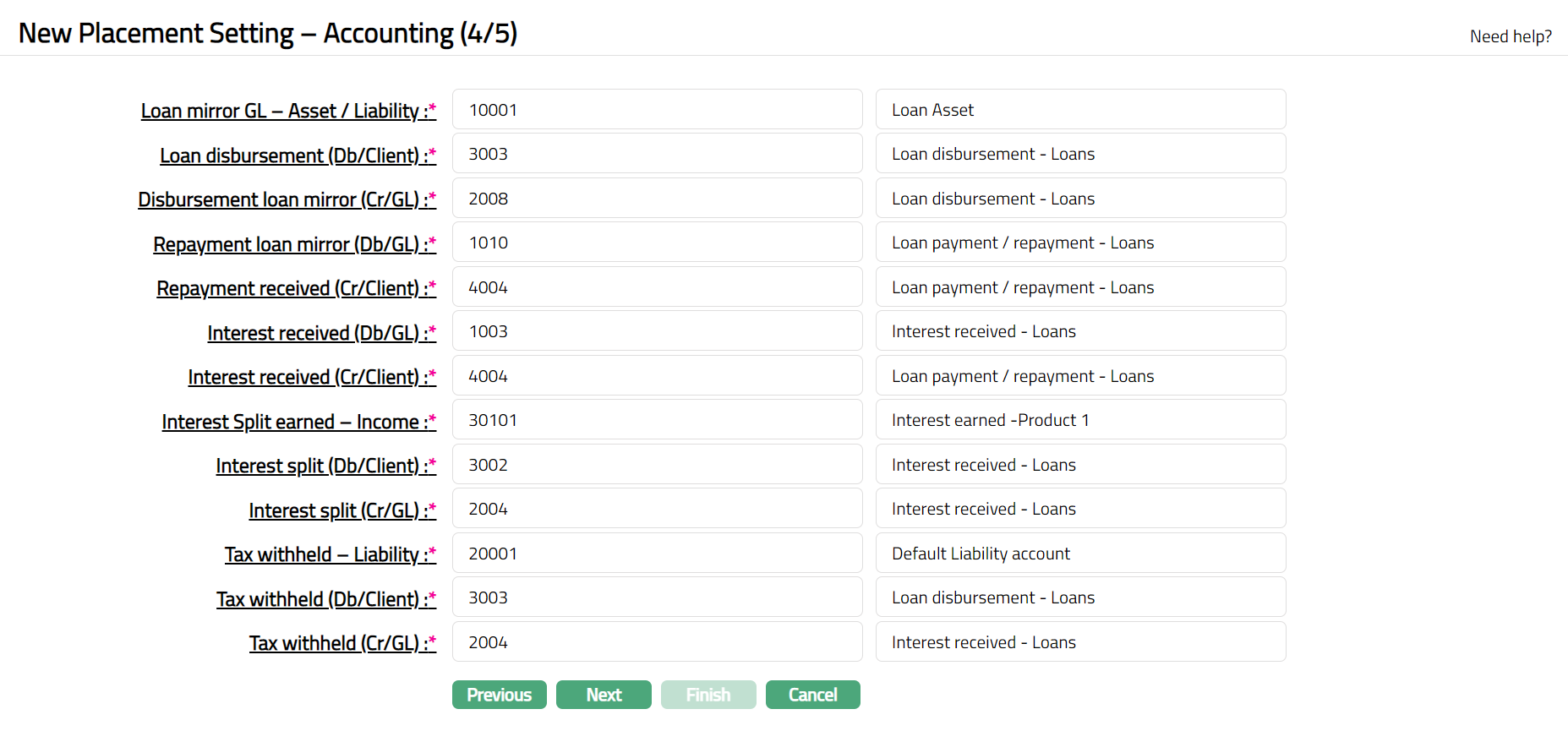Focus the Disbursement loan mirror field with 2008
This screenshot has width=1568, height=731.
657,199
